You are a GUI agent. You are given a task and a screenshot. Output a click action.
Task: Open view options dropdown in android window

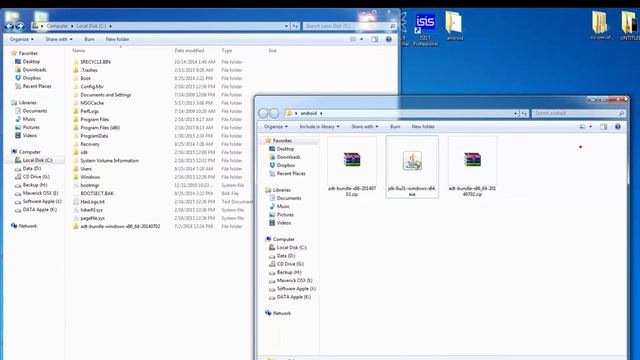click(x=591, y=127)
